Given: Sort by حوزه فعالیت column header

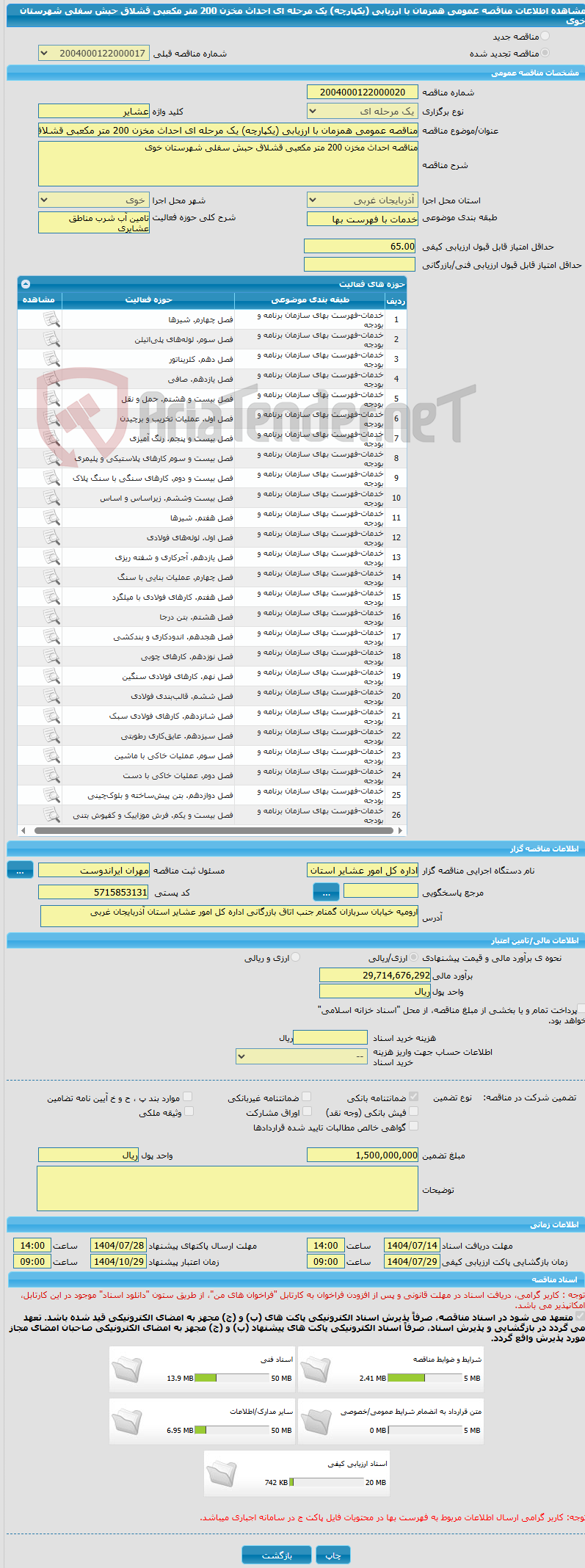Looking at the screenshot, I should pos(148,300).
